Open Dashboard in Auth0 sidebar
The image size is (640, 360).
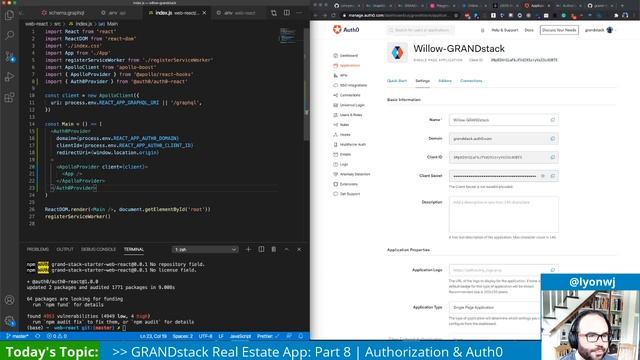[346, 56]
